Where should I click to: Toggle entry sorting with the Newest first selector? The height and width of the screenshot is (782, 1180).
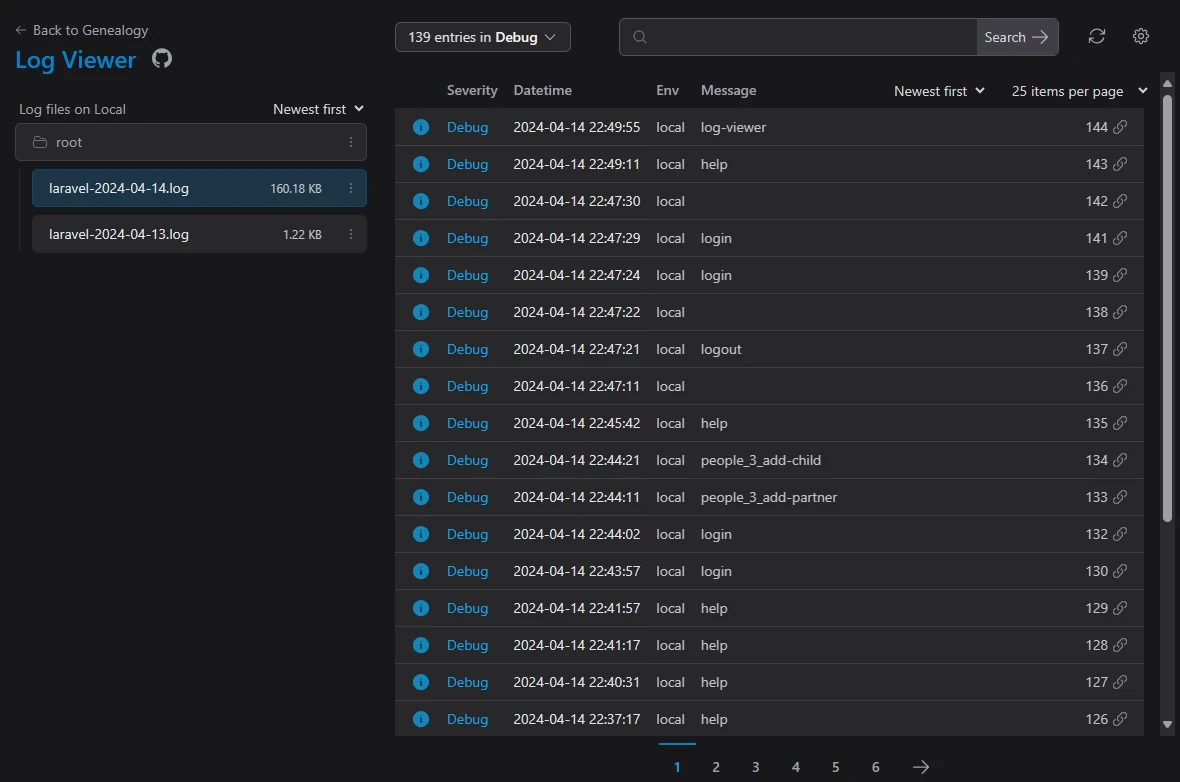coord(938,90)
